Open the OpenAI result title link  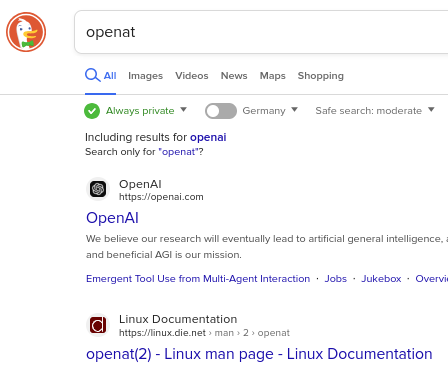click(112, 218)
